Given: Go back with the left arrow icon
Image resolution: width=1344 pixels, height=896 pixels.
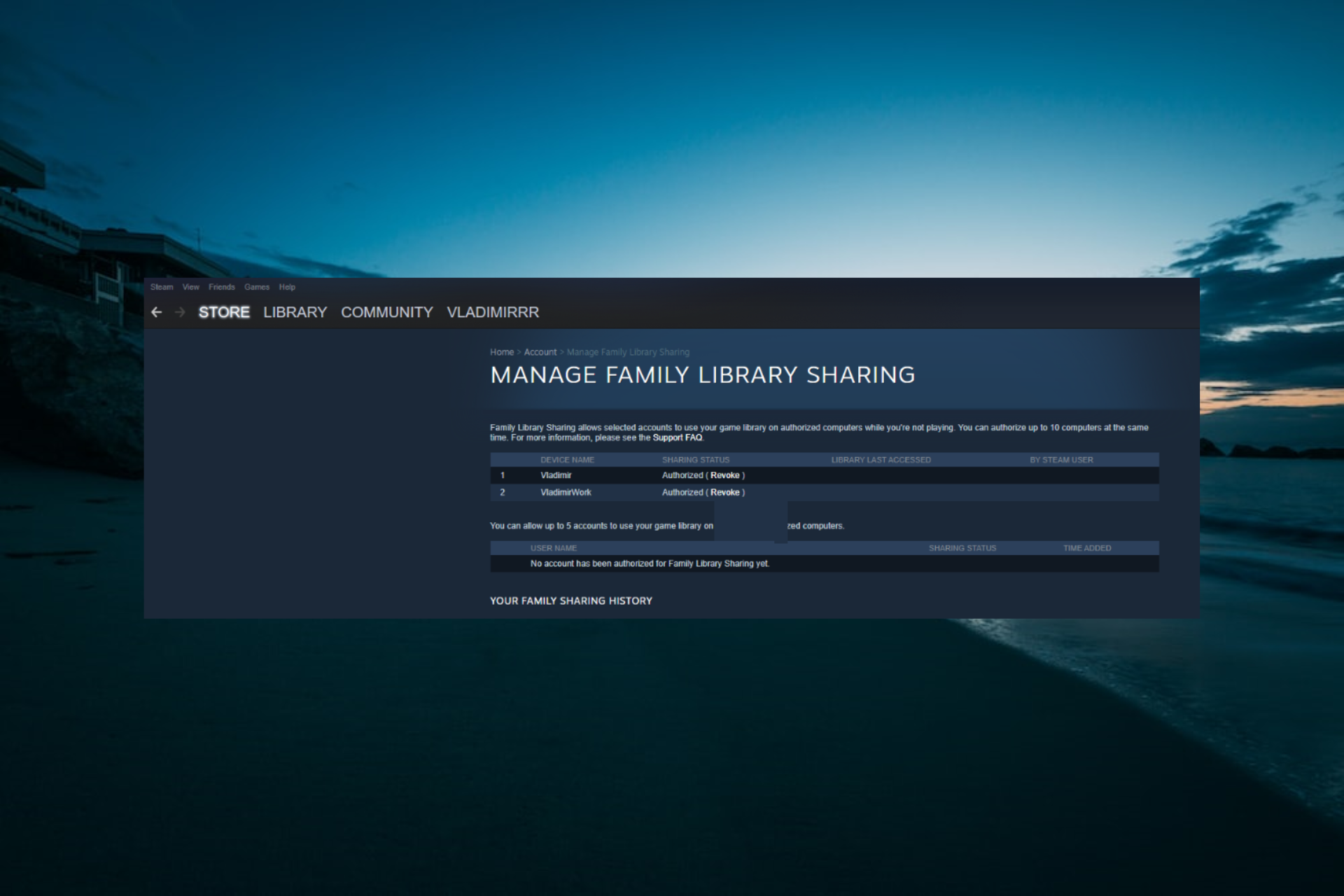Looking at the screenshot, I should pyautogui.click(x=157, y=312).
